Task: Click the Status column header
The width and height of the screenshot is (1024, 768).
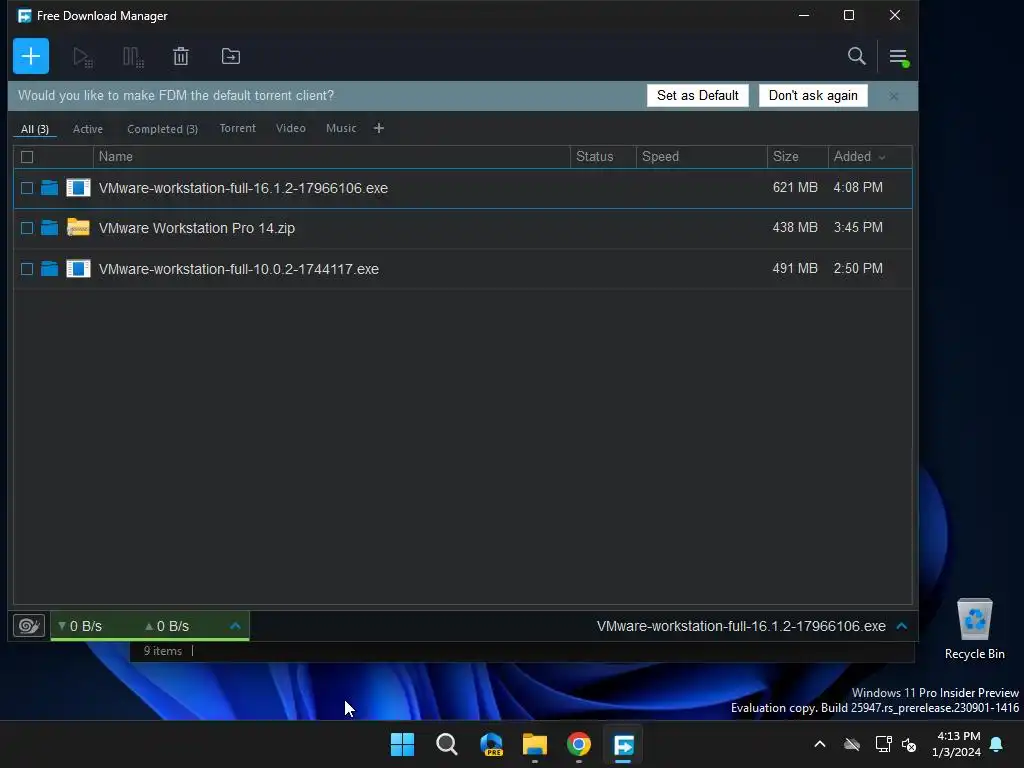Action: click(603, 157)
